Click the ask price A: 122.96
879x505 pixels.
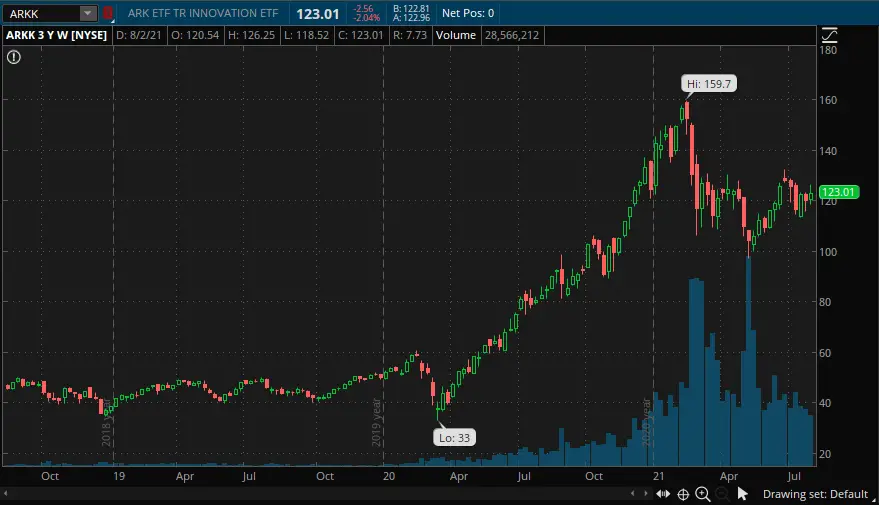point(411,18)
